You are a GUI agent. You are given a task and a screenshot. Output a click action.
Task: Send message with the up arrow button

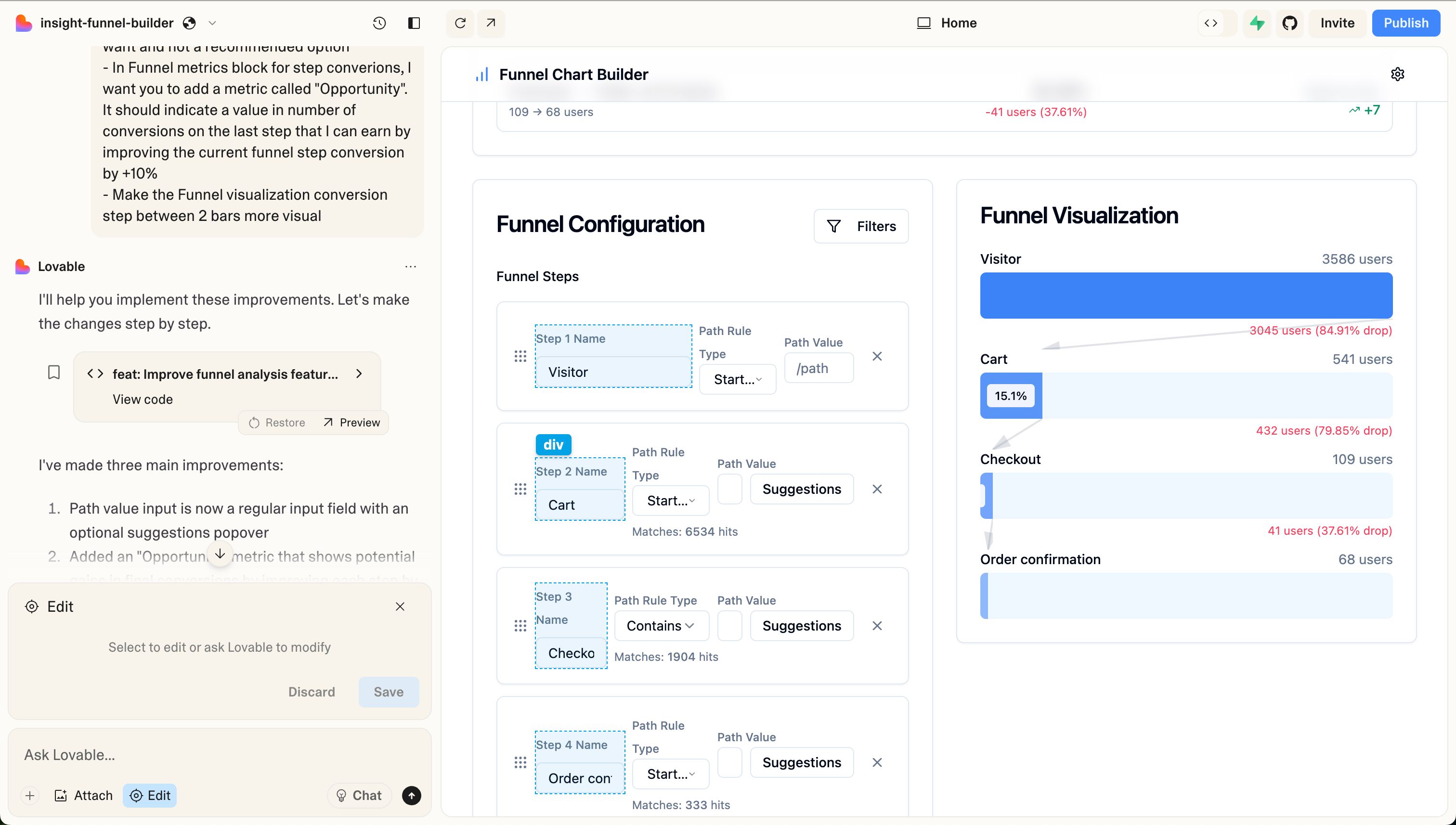(412, 796)
